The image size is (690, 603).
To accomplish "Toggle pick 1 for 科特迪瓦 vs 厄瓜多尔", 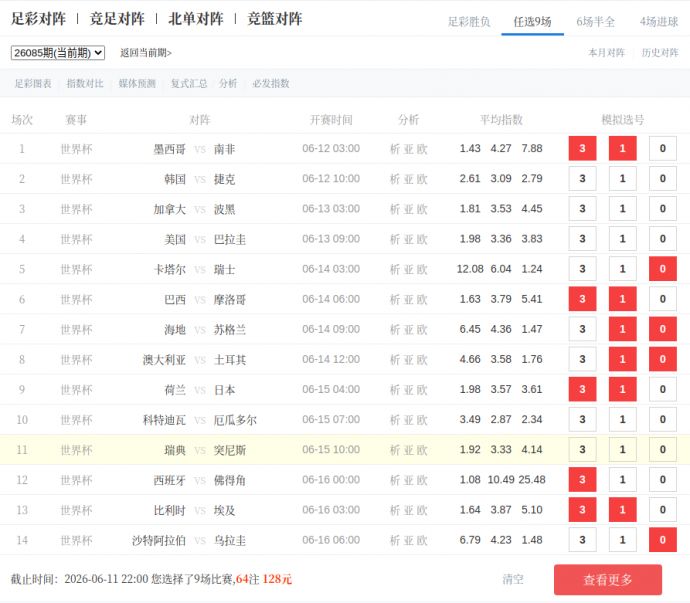I will click(x=622, y=419).
